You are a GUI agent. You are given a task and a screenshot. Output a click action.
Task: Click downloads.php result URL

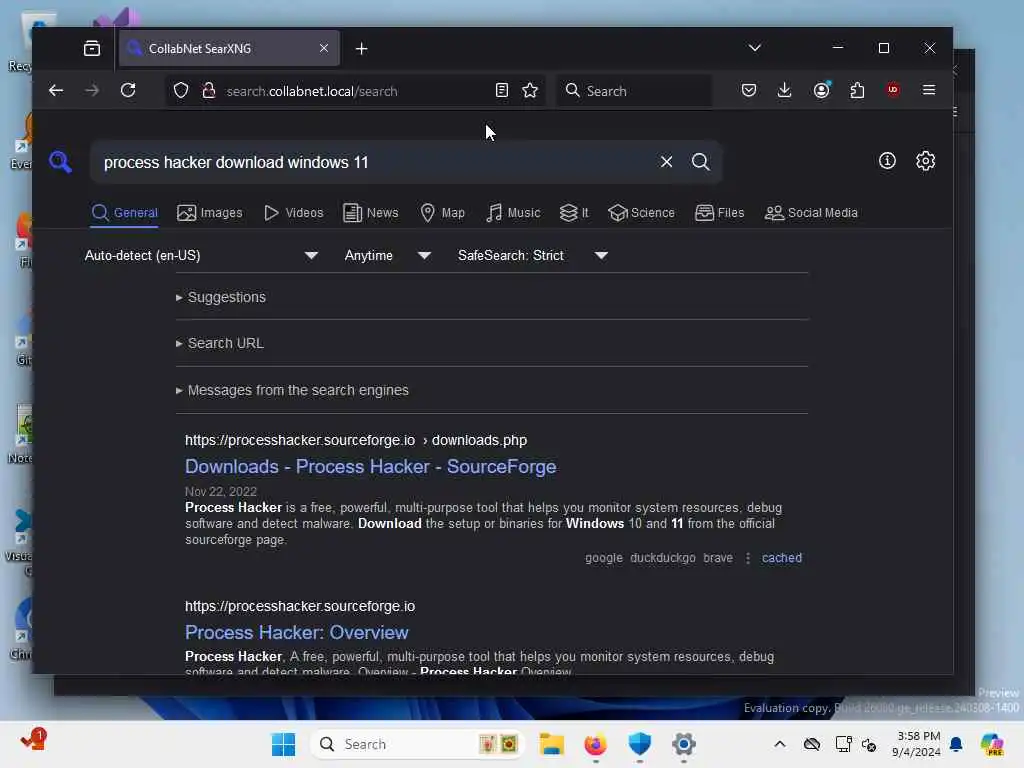pos(356,440)
